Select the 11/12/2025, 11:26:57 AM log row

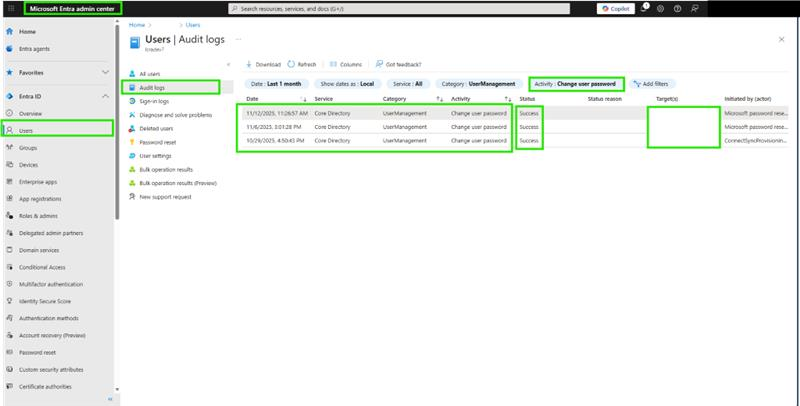click(x=517, y=113)
